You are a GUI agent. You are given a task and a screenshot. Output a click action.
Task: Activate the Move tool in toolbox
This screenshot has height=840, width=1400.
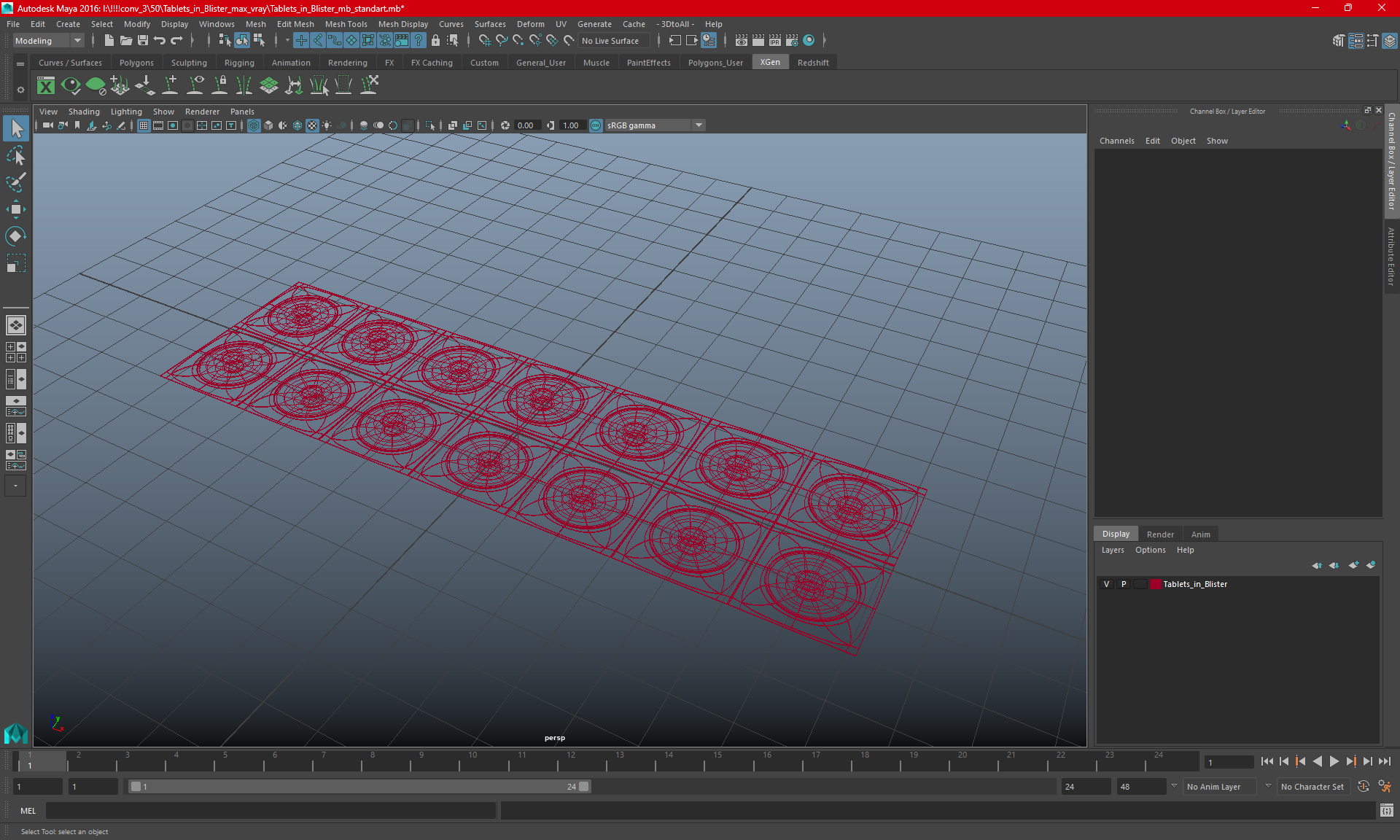(16, 209)
